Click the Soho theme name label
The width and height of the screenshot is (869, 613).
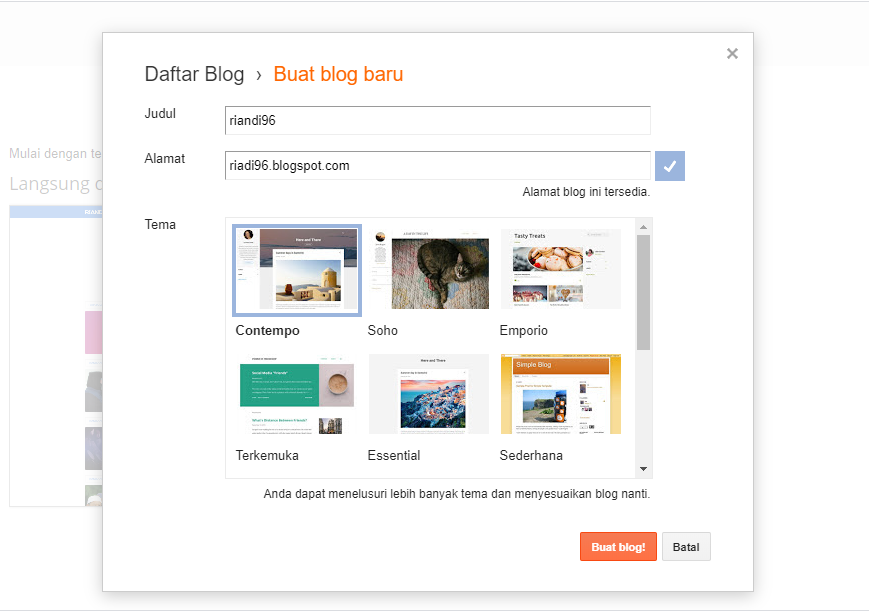click(382, 331)
